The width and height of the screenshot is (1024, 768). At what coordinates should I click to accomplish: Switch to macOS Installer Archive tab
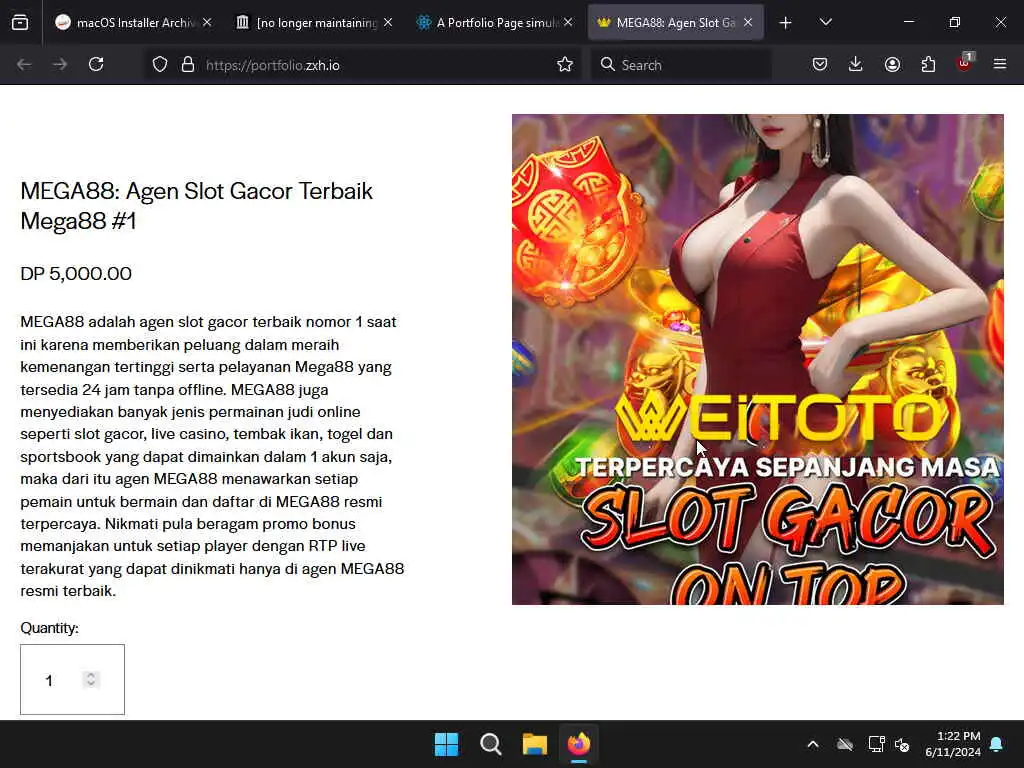(x=134, y=23)
